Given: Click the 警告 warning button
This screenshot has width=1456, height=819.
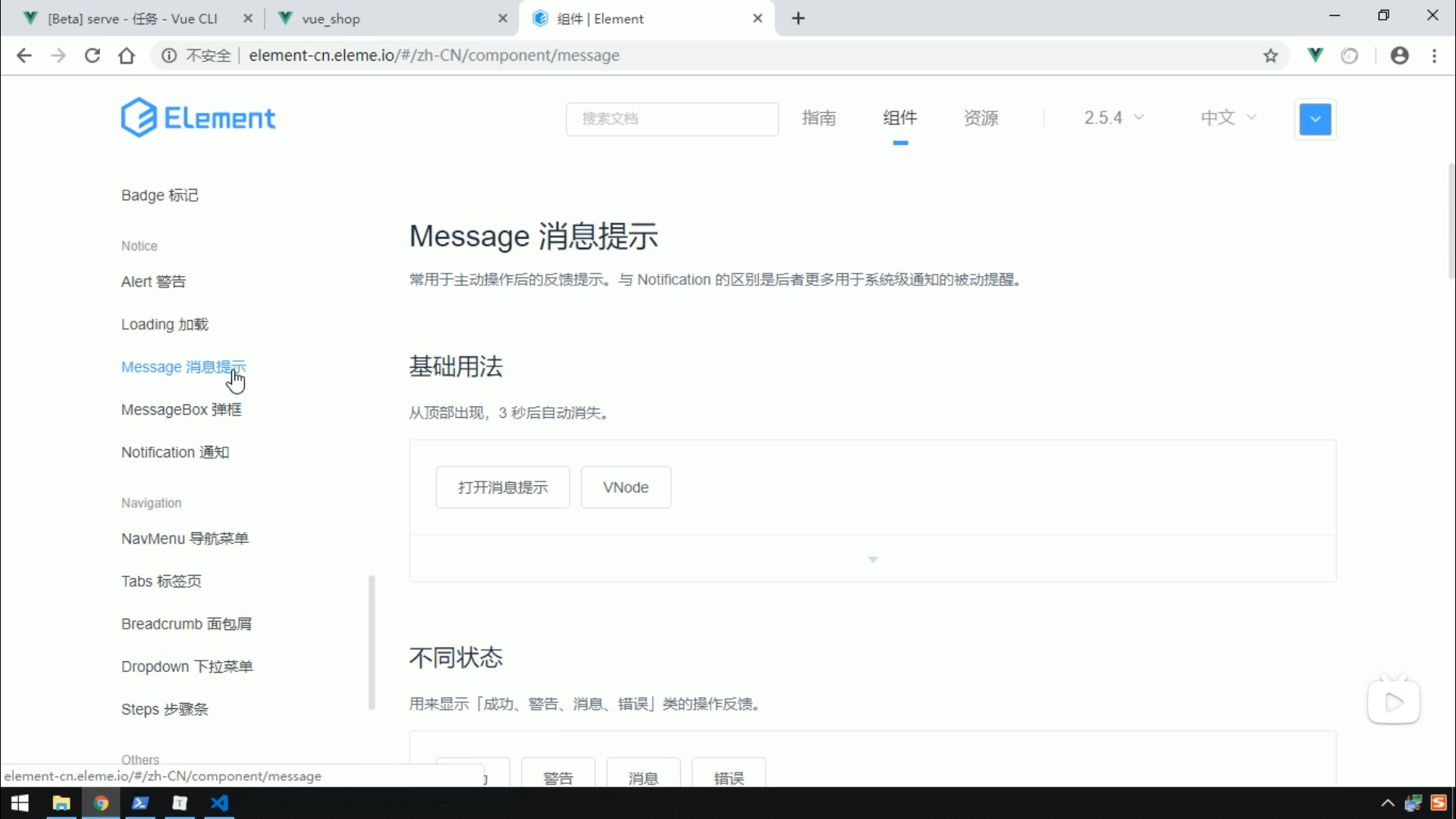Looking at the screenshot, I should click(x=558, y=772).
